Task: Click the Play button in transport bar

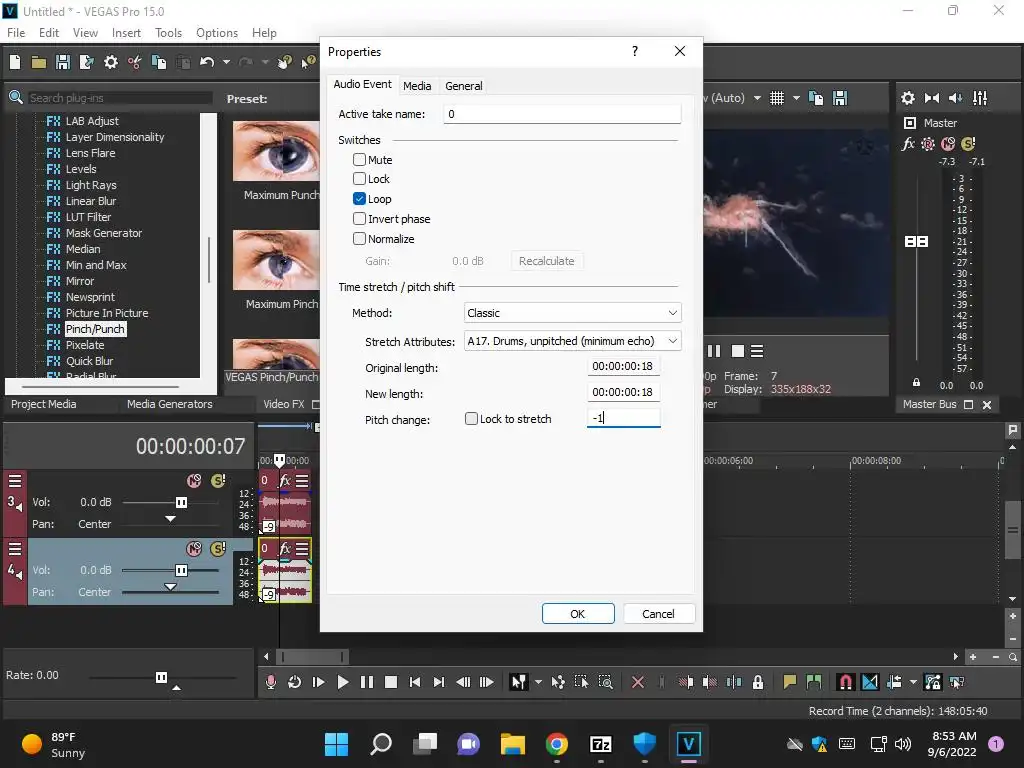Action: (343, 682)
